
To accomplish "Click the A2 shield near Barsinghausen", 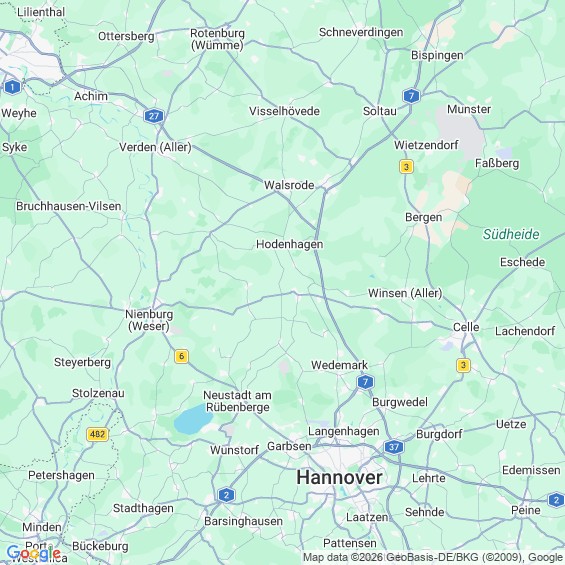I will pyautogui.click(x=226, y=495).
